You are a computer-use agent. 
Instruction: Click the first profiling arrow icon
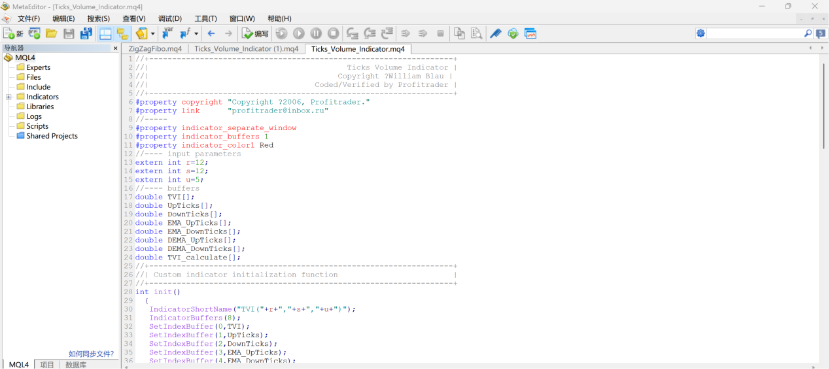406,33
